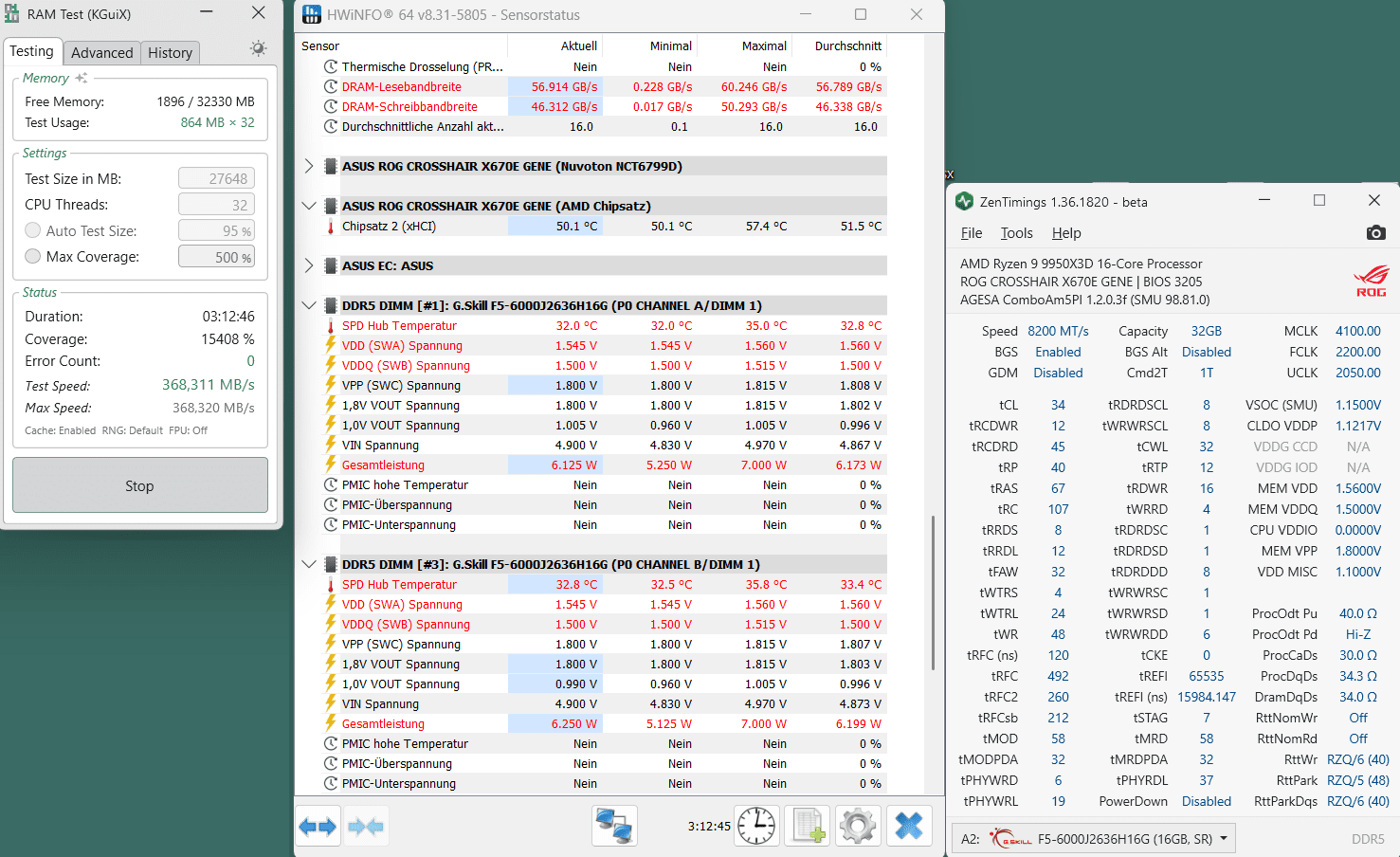
Task: Click the 8200 MT/s speed value
Action: [x=1058, y=331]
